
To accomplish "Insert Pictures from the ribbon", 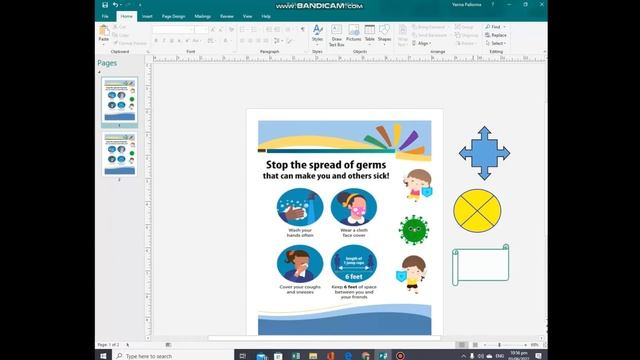I will coord(353,33).
